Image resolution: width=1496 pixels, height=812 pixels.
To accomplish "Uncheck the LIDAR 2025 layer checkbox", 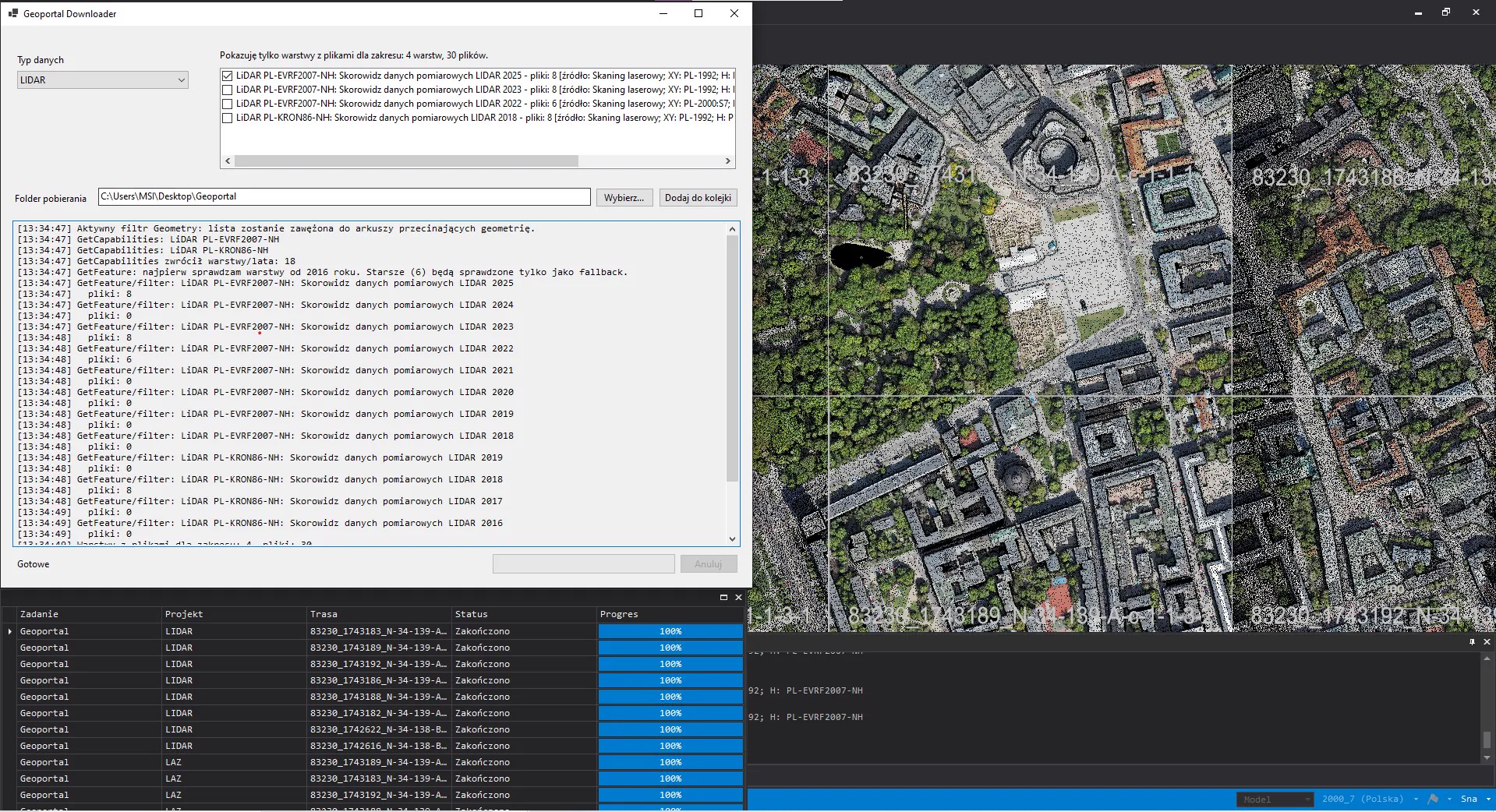I will coord(227,76).
